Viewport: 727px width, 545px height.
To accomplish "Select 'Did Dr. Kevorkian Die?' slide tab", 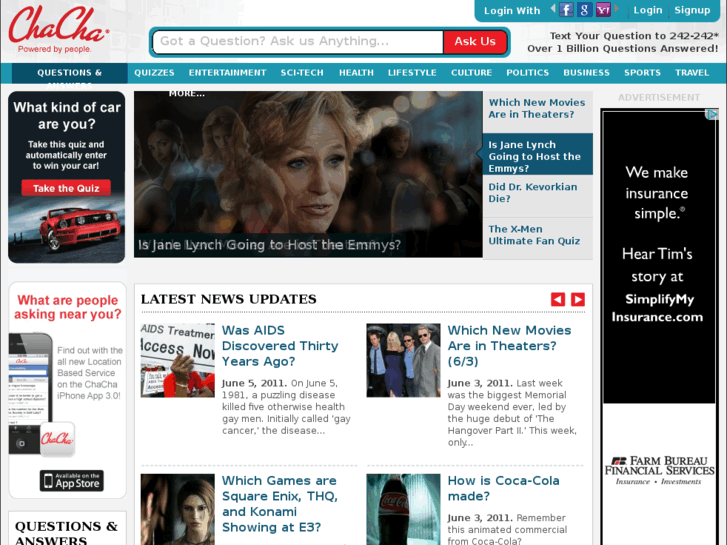I will (x=538, y=196).
